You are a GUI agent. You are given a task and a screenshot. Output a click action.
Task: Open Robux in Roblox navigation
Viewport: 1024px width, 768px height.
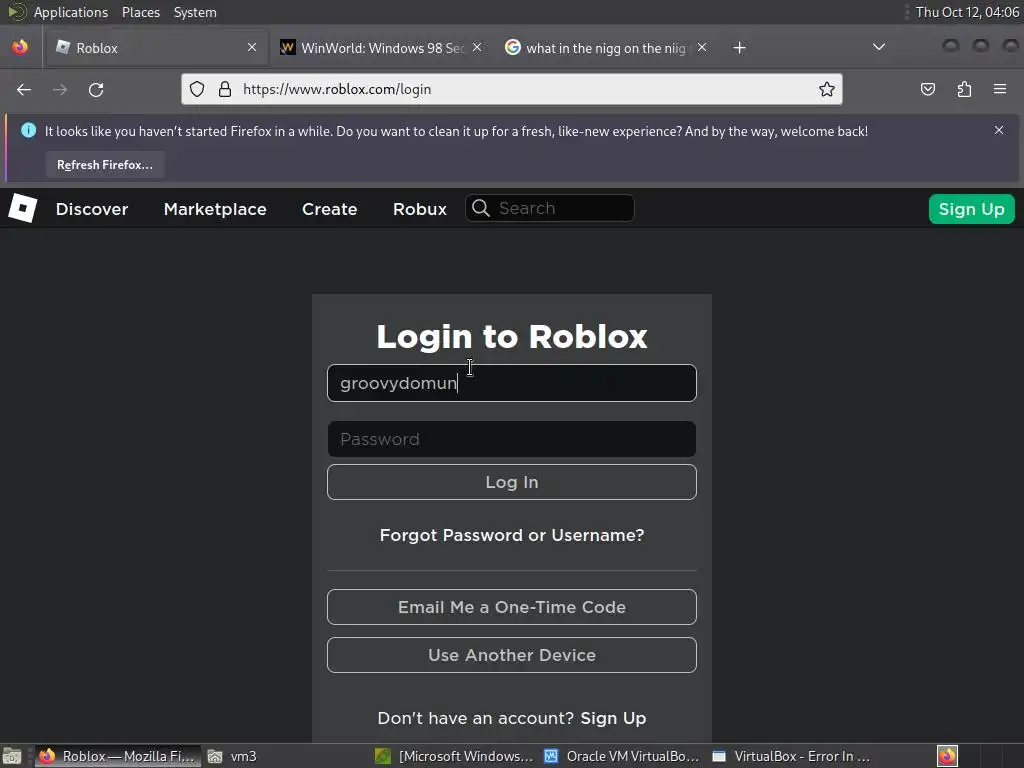click(x=420, y=209)
